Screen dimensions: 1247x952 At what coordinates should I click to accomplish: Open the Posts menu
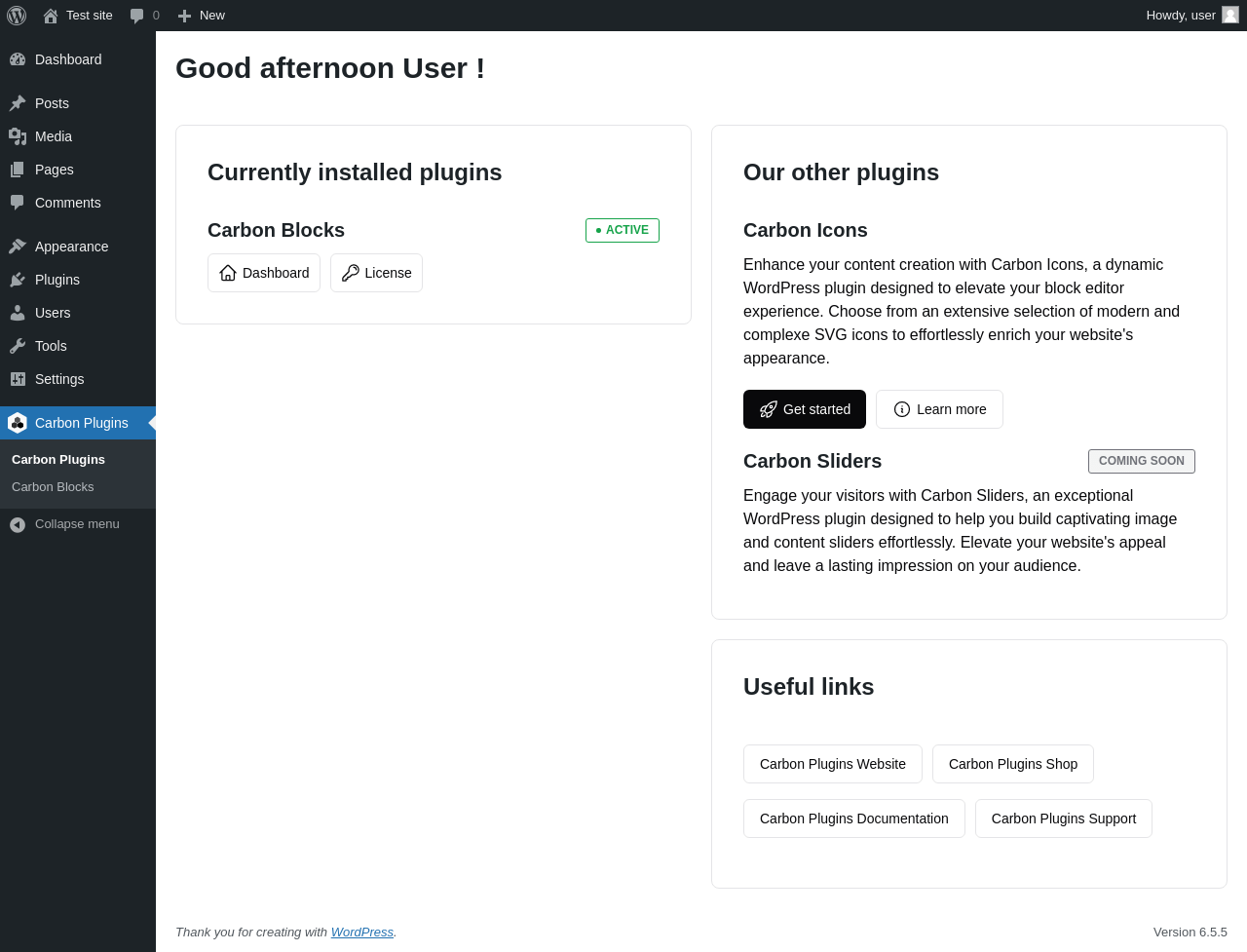click(x=52, y=103)
